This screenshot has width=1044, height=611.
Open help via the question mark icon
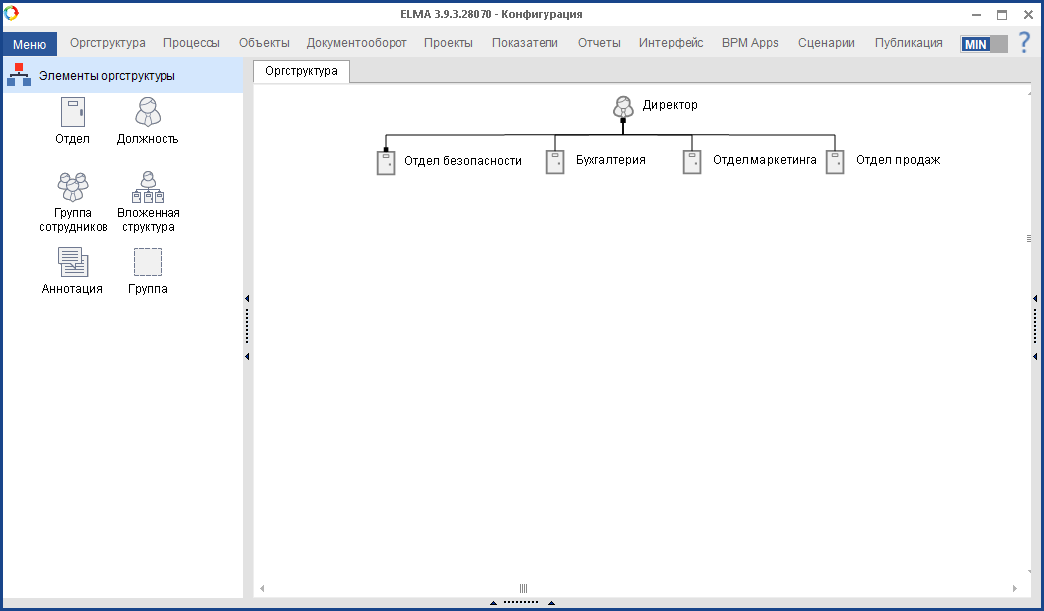[x=1025, y=43]
